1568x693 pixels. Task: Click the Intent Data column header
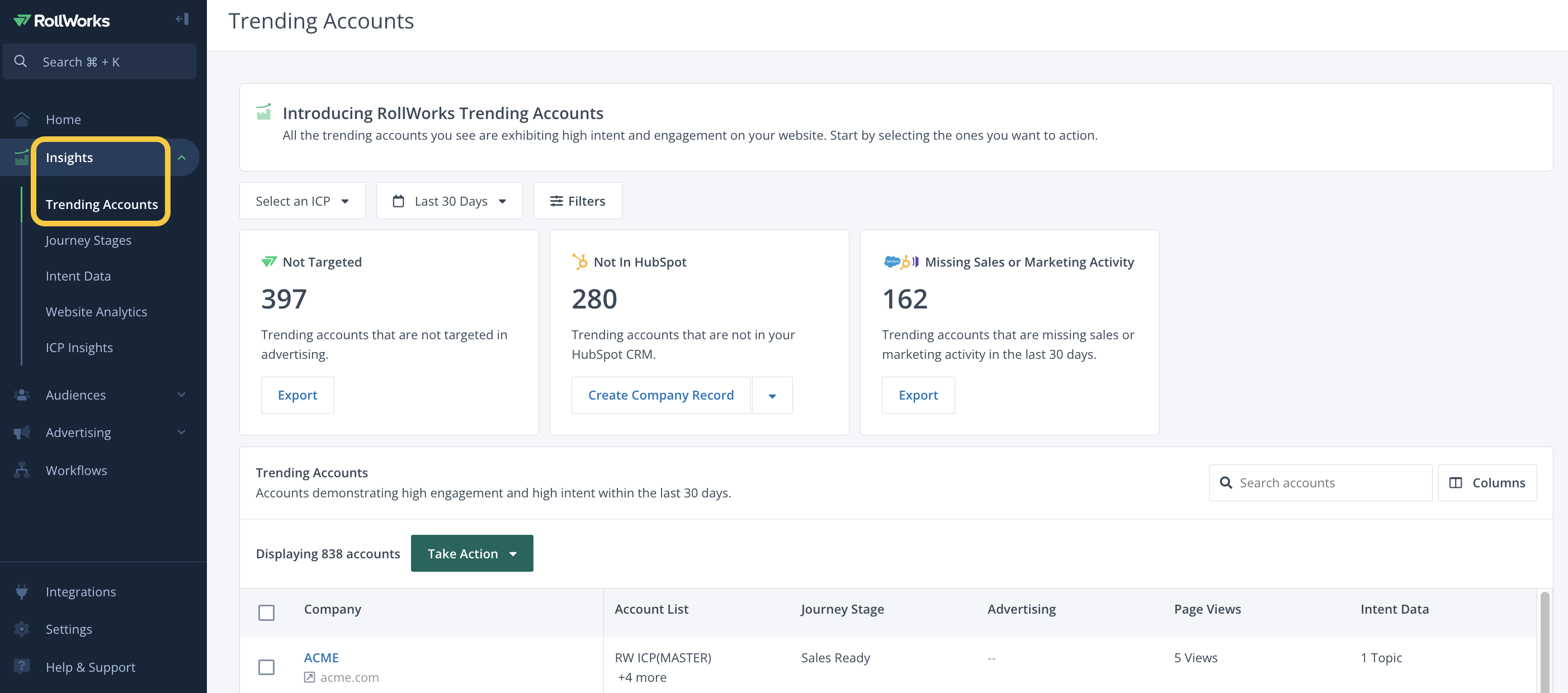coord(1395,609)
